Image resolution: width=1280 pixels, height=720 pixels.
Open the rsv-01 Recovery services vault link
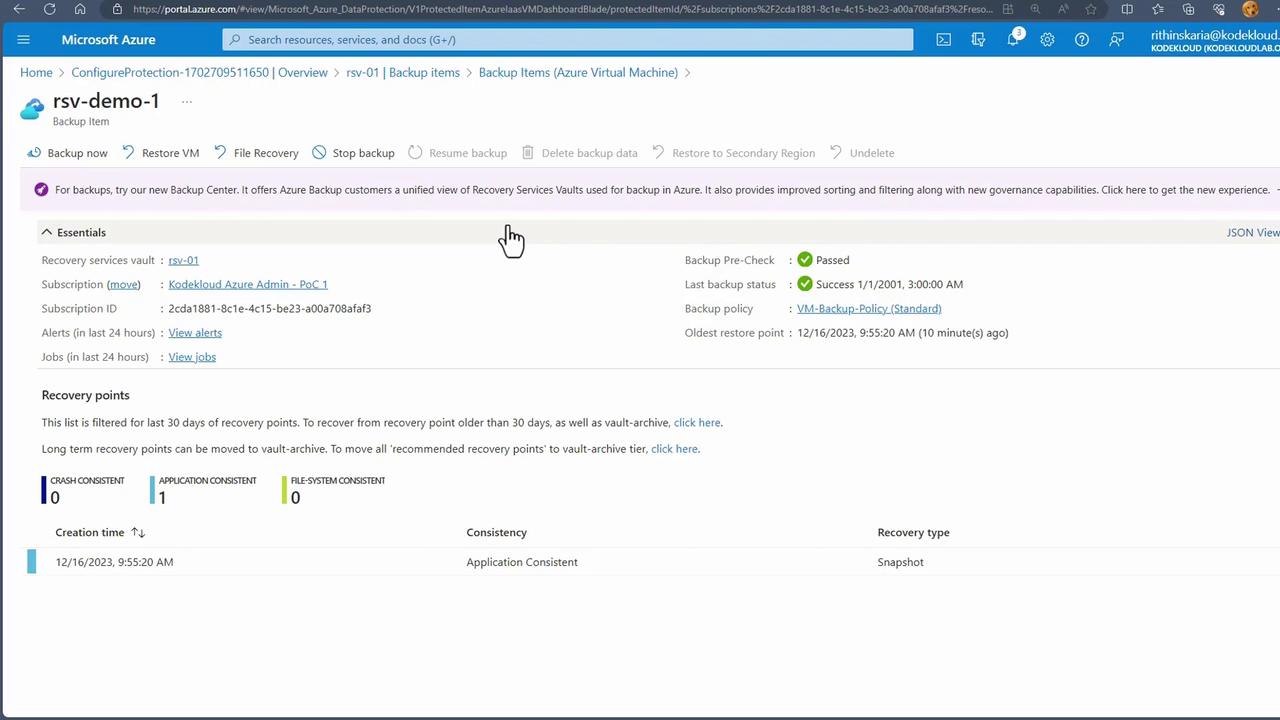coord(183,260)
